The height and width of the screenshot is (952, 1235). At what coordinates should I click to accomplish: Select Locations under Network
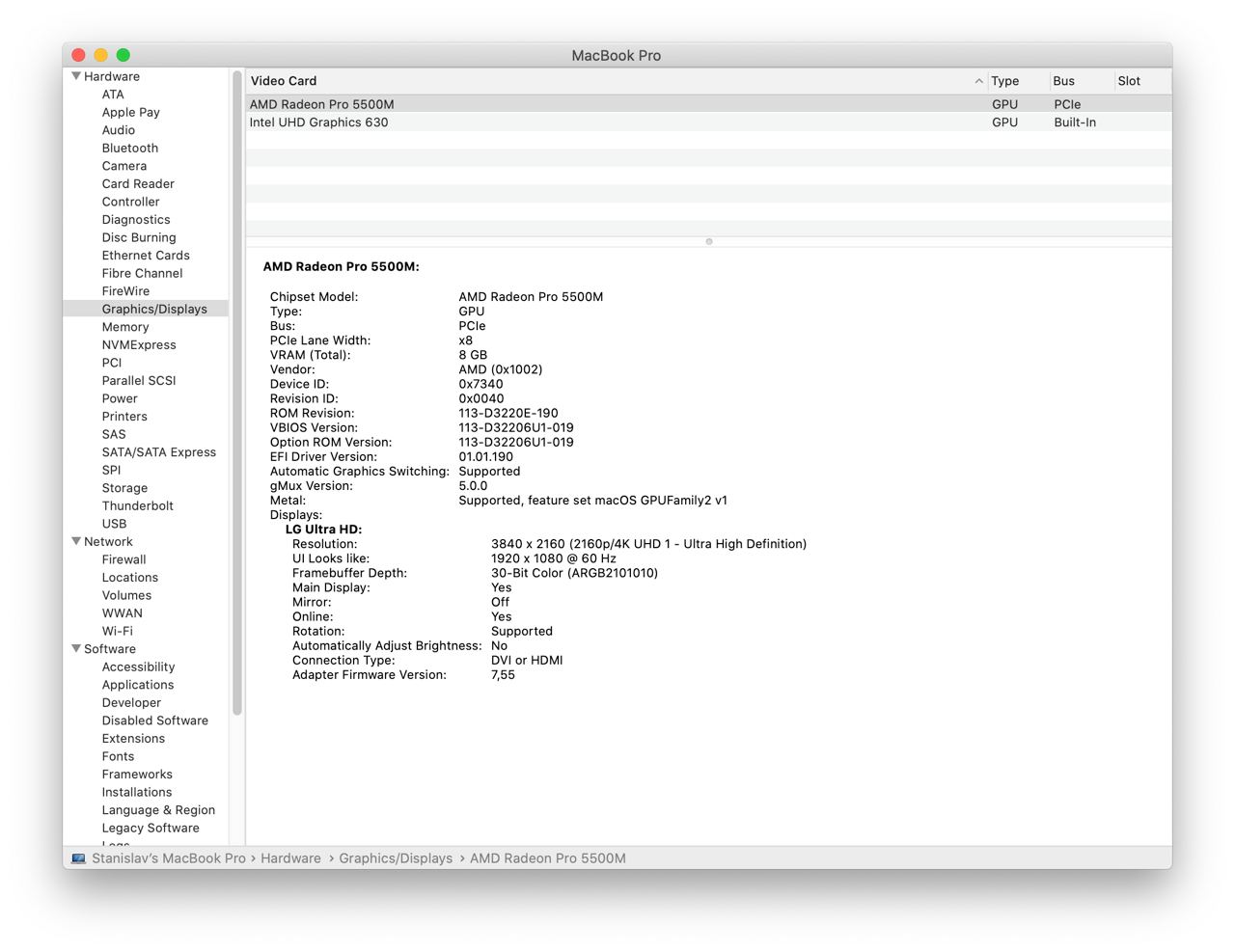coord(130,577)
